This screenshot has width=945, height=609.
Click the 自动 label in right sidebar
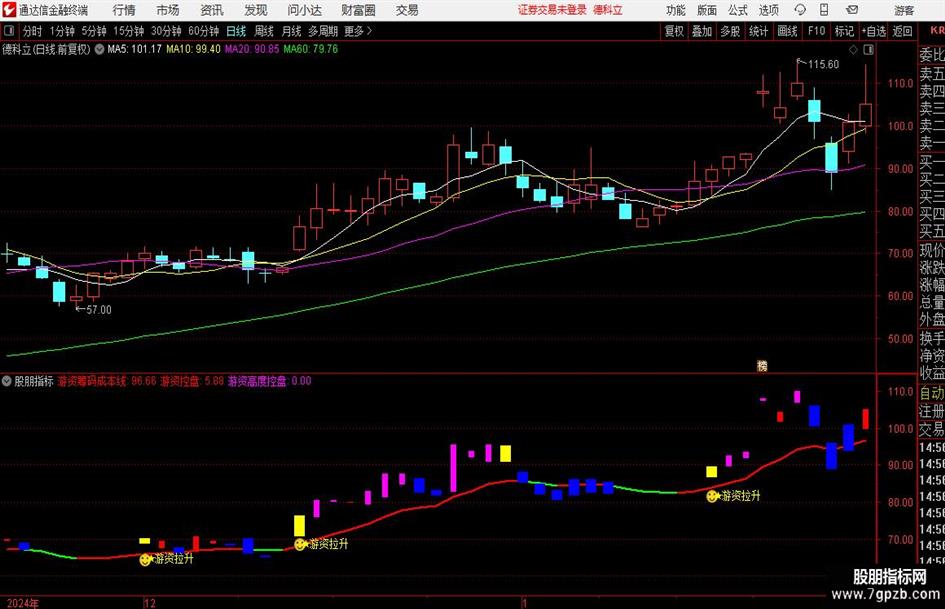pyautogui.click(x=932, y=393)
